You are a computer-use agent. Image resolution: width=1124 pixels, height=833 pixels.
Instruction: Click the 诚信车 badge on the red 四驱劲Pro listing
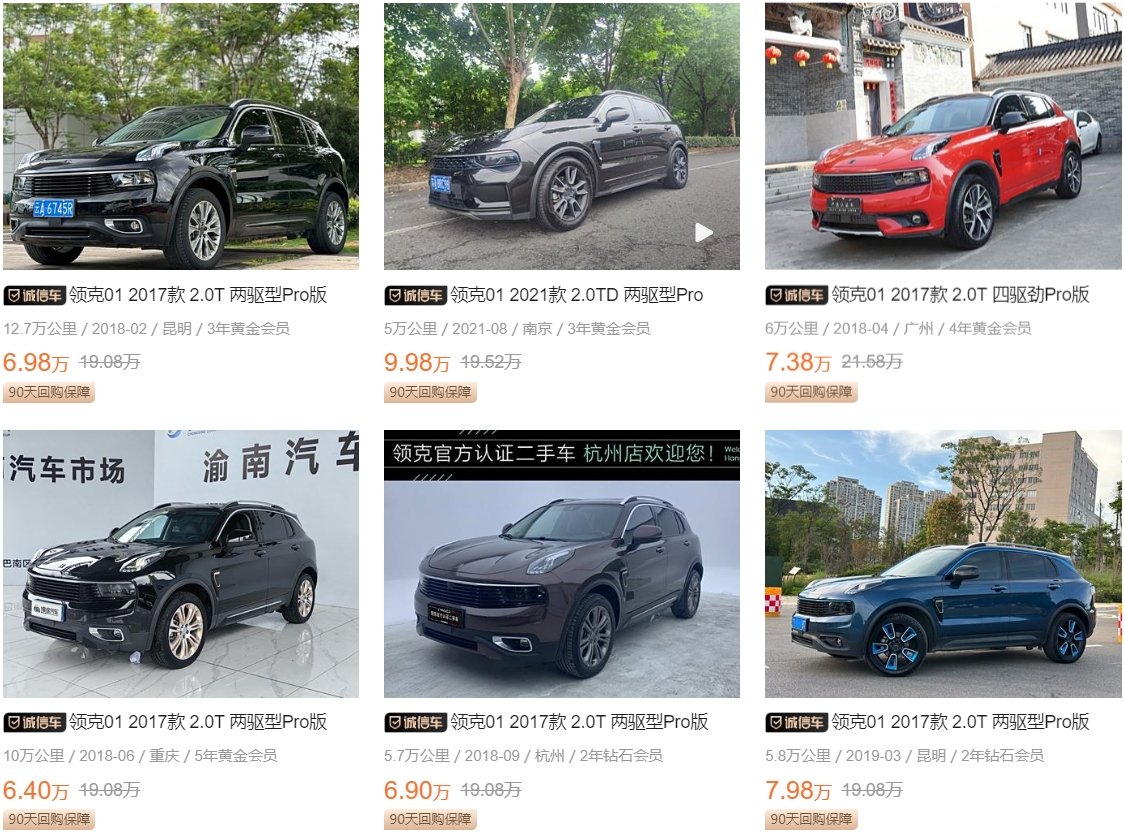coord(796,295)
